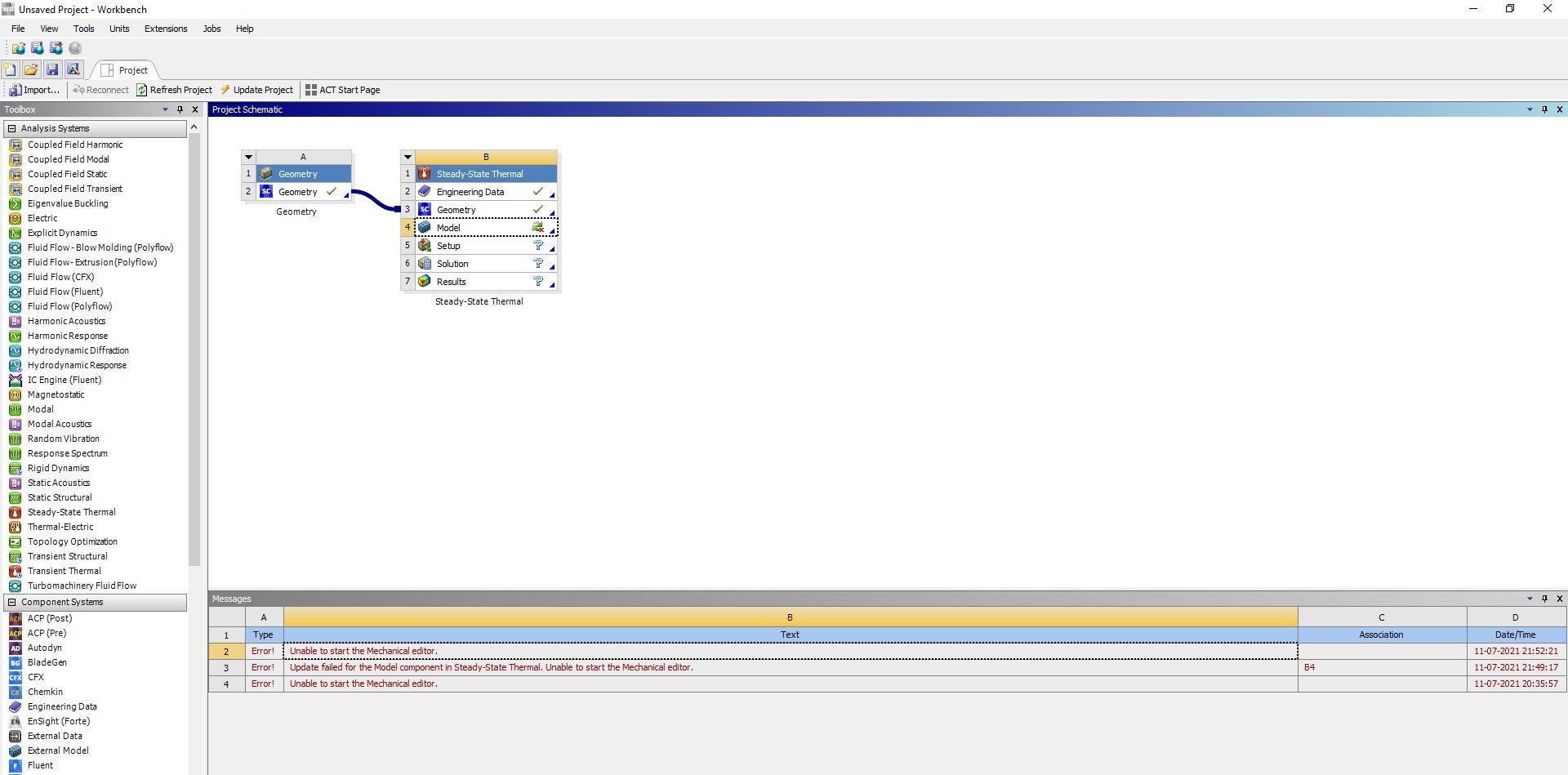
Task: Select the Solution cell in system B
Action: pos(486,264)
